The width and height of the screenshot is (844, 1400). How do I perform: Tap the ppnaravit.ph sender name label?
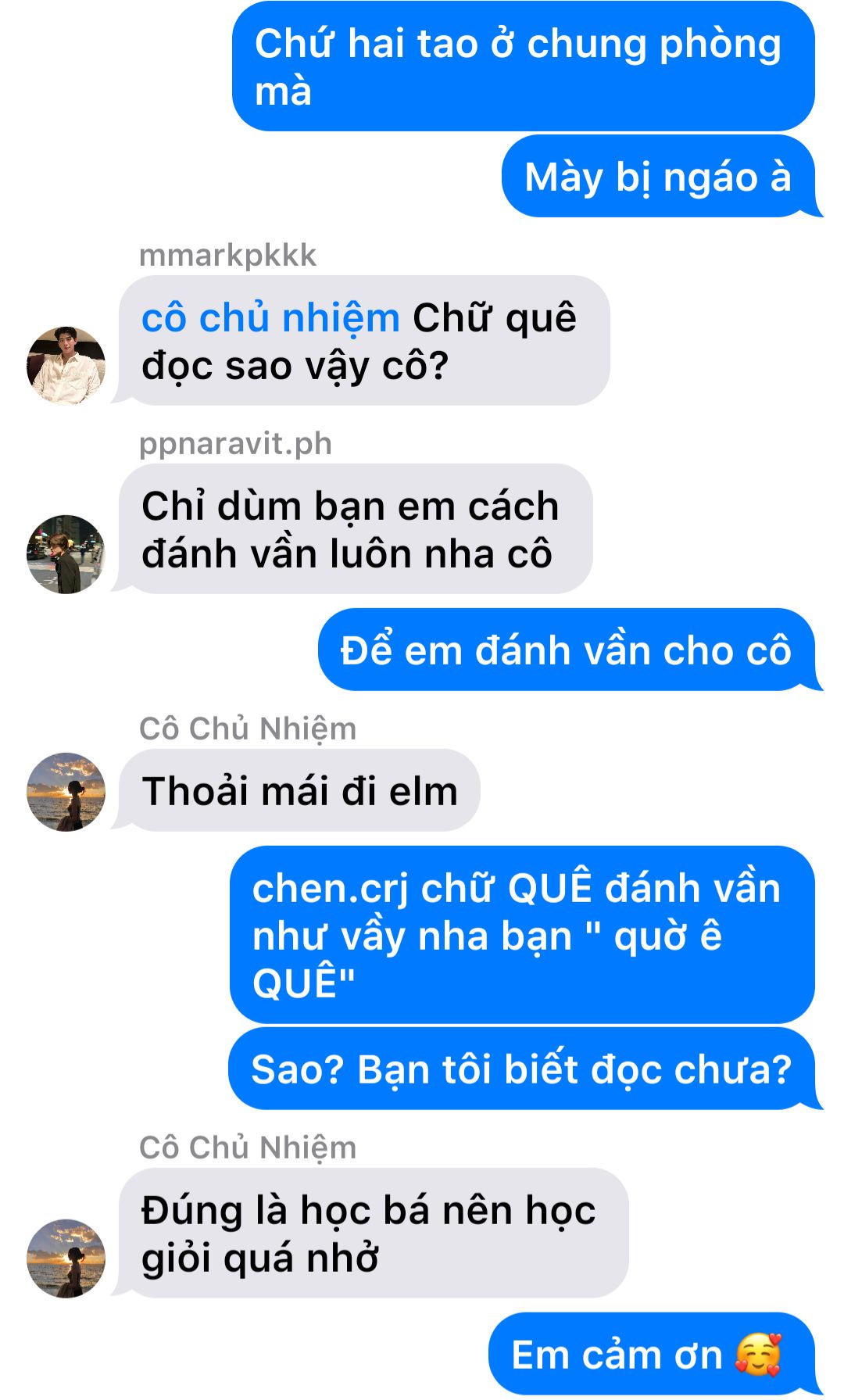[235, 444]
